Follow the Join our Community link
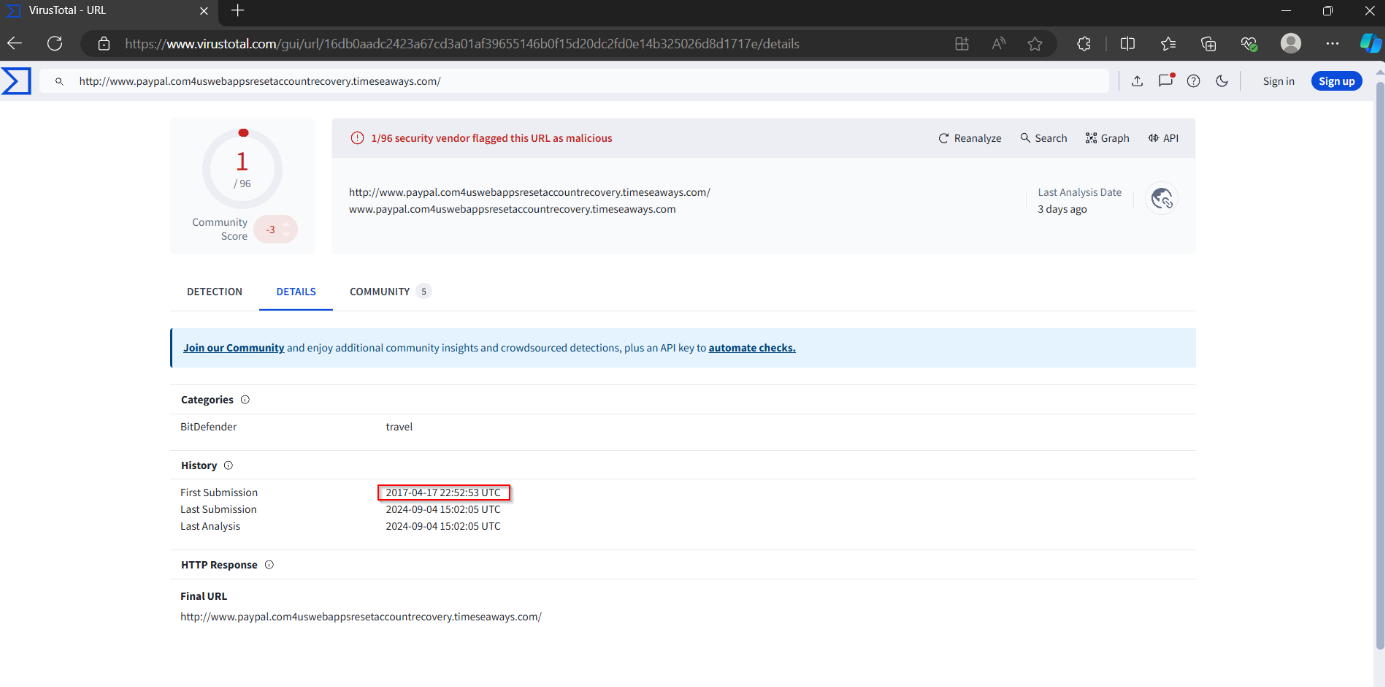This screenshot has width=1385, height=687. click(x=233, y=348)
